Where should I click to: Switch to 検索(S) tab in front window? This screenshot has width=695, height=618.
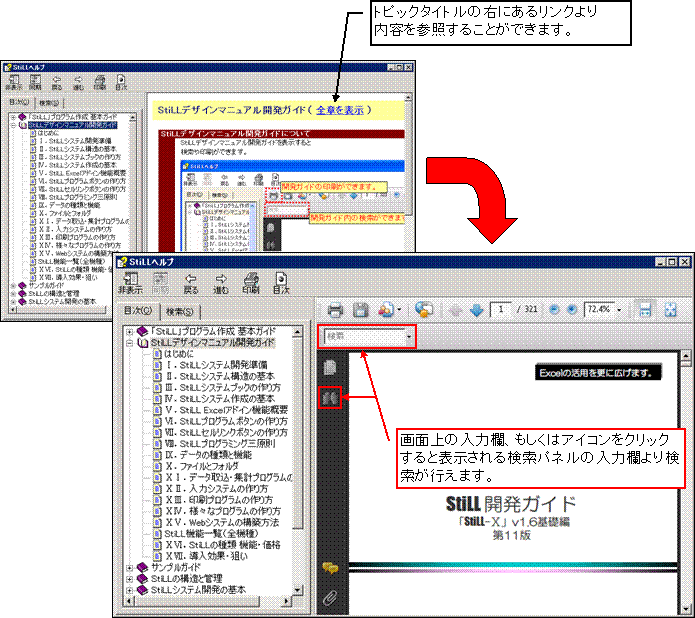(180, 312)
